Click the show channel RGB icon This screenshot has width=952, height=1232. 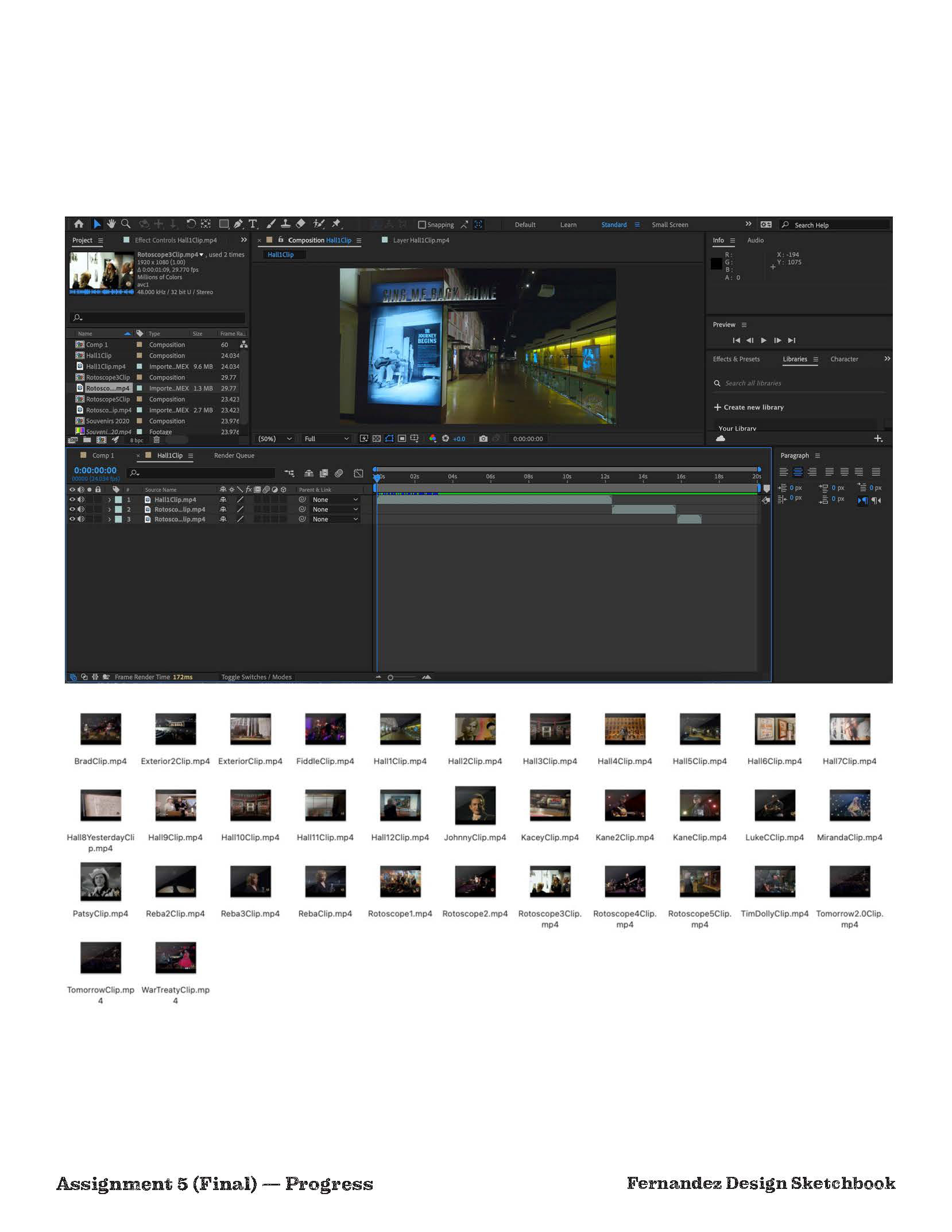pos(432,439)
